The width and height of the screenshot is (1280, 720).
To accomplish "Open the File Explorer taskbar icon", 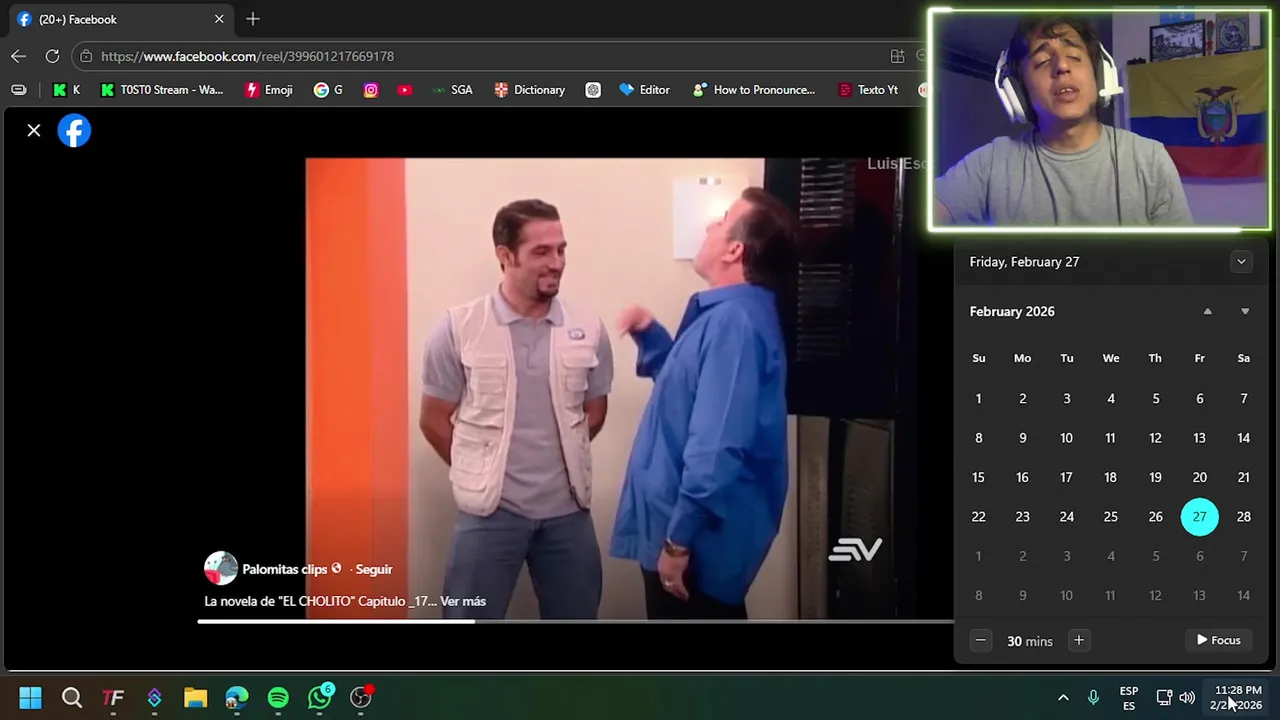I will coord(195,698).
